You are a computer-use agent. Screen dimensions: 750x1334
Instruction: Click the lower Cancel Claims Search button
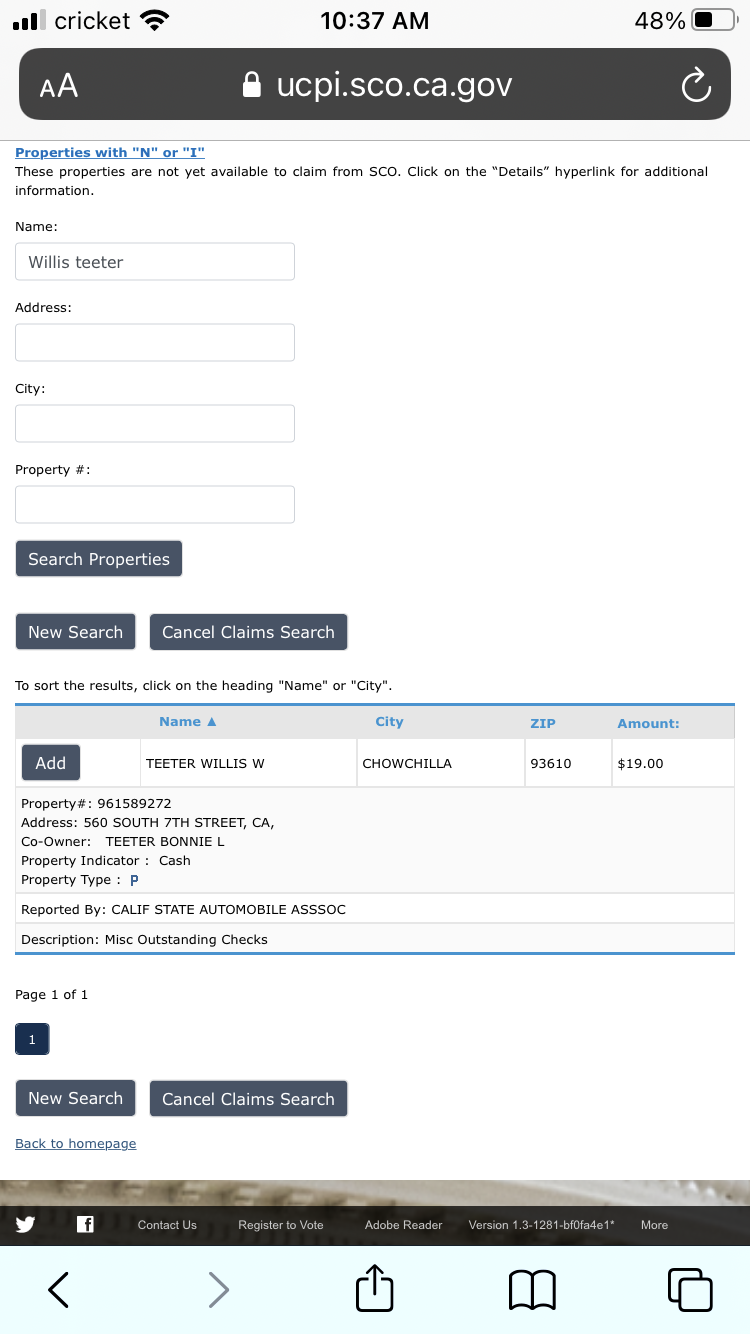click(248, 1098)
